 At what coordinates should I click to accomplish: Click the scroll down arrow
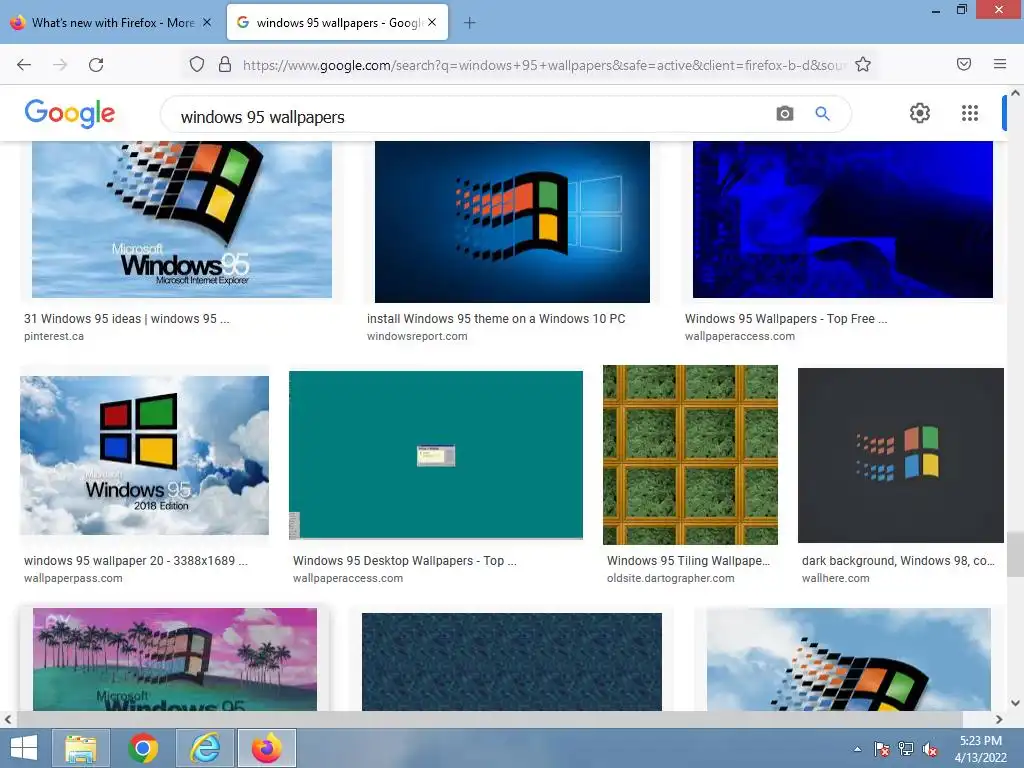pyautogui.click(x=1015, y=703)
